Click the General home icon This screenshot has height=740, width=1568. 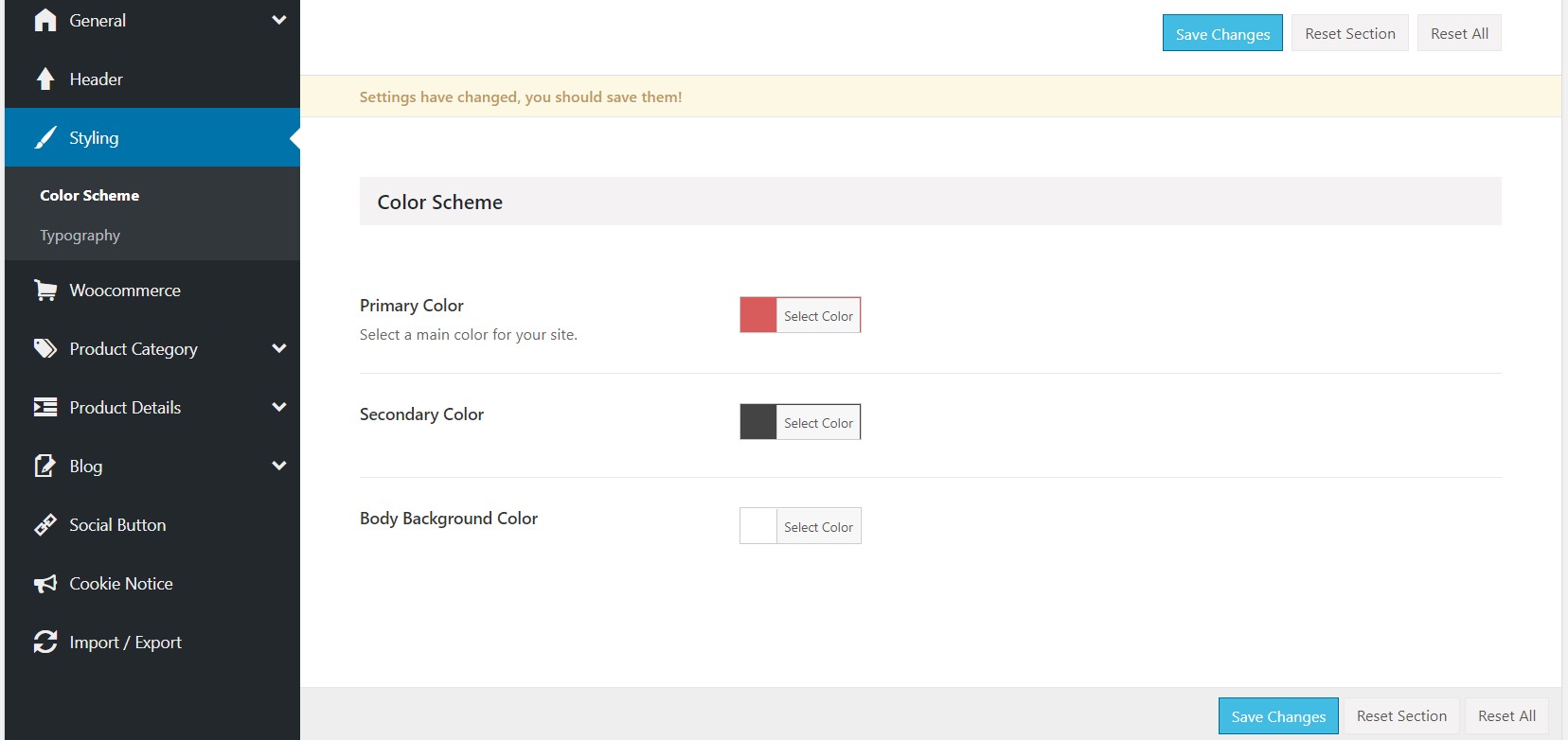pyautogui.click(x=45, y=21)
